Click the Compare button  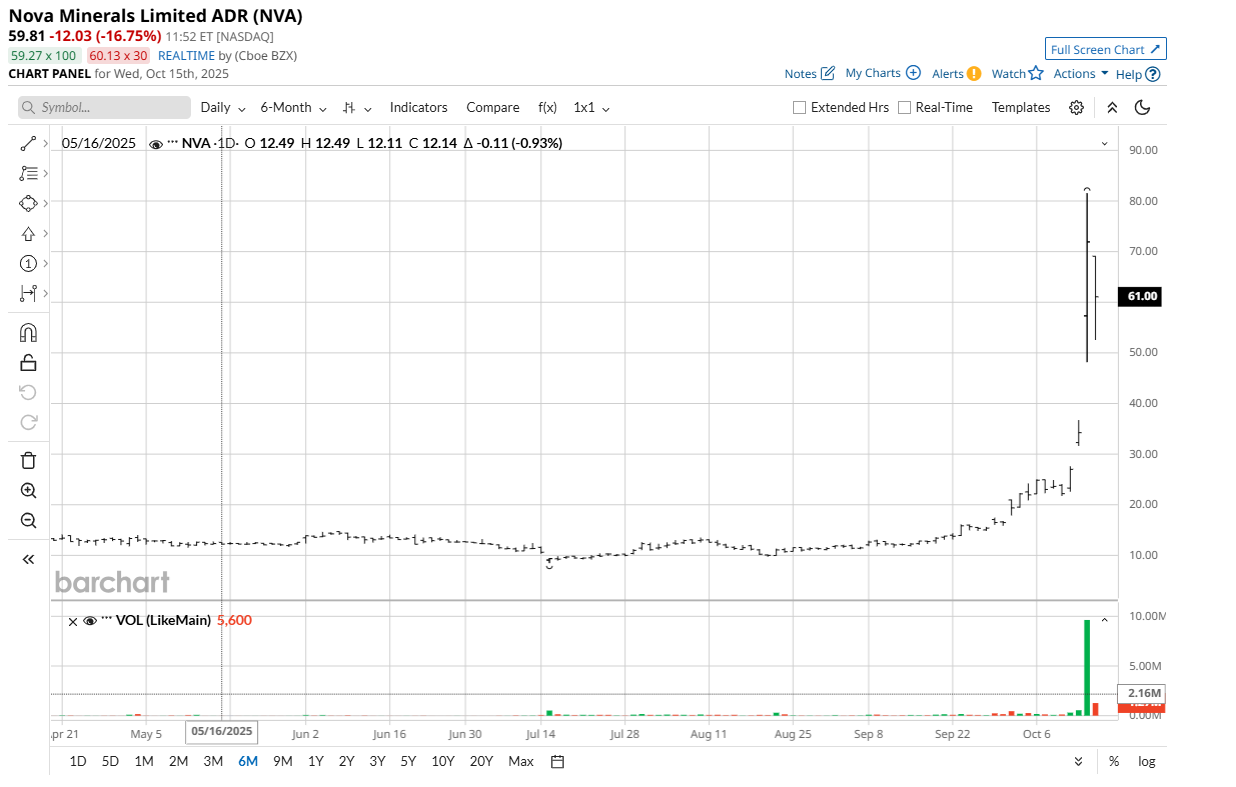(493, 107)
